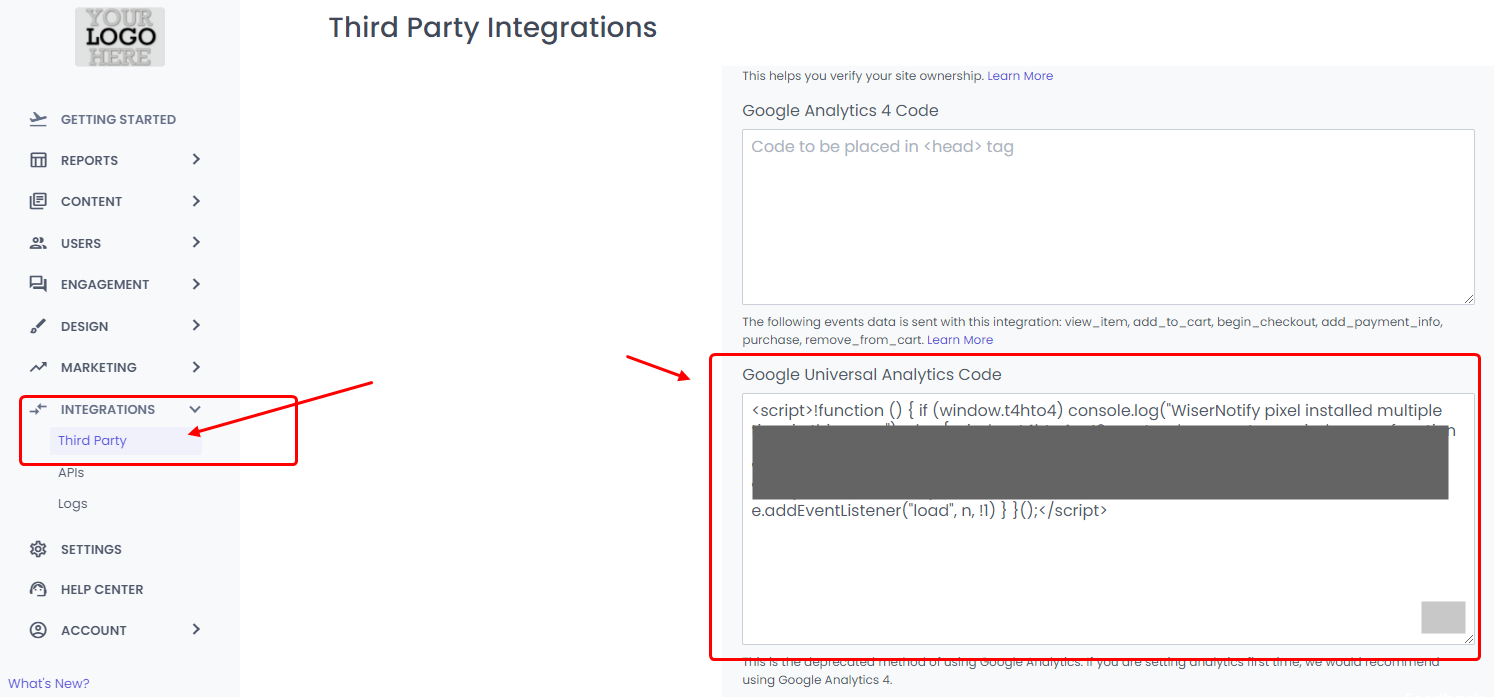Open the What's New link
Viewport: 1494px width, 697px height.
click(x=49, y=683)
